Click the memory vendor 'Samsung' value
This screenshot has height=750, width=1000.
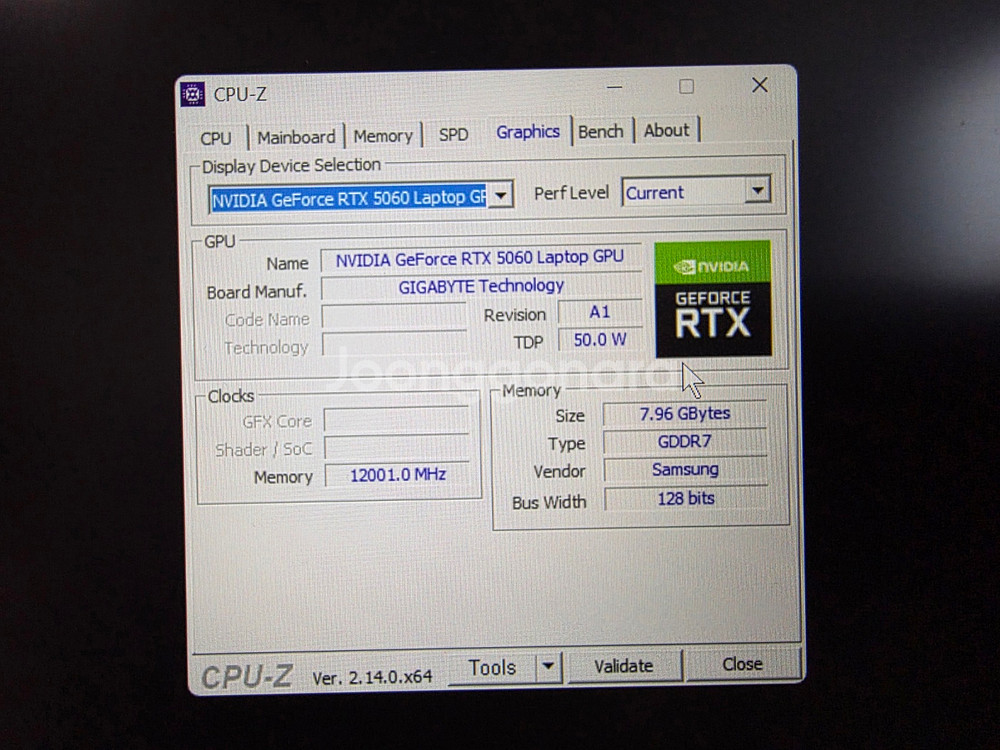[x=685, y=469]
